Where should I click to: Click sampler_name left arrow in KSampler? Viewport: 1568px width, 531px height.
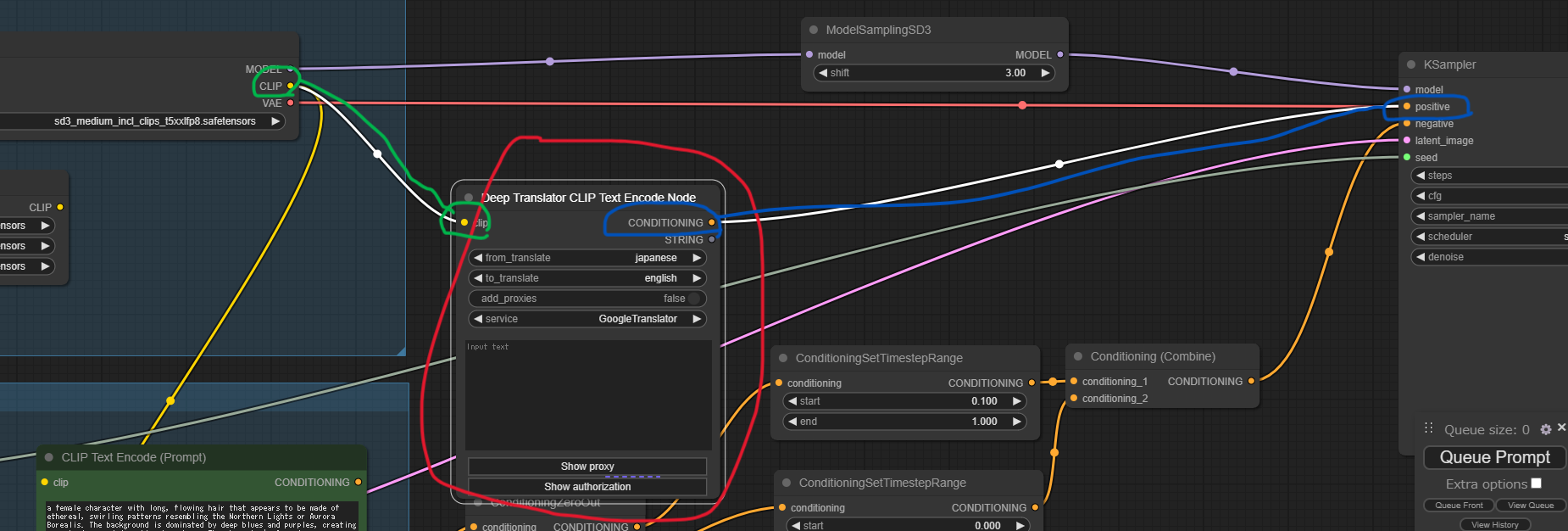click(x=1421, y=216)
